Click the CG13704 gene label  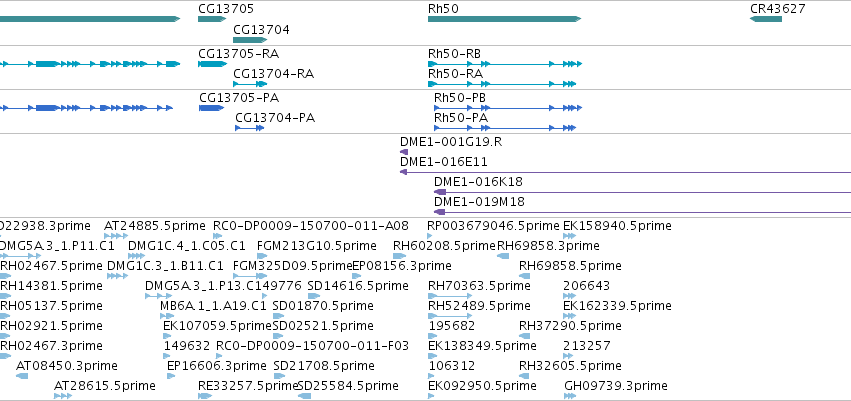(x=261, y=30)
